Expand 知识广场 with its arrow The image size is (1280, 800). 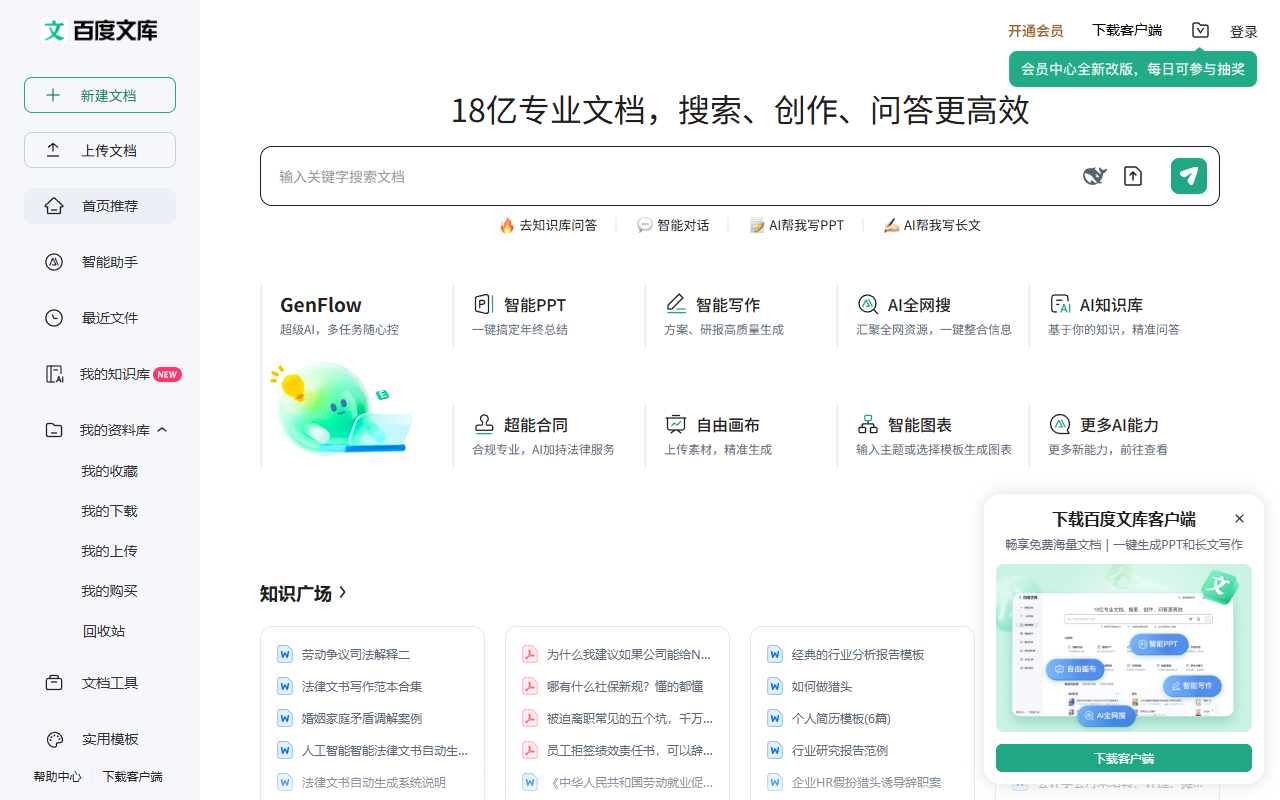(341, 592)
